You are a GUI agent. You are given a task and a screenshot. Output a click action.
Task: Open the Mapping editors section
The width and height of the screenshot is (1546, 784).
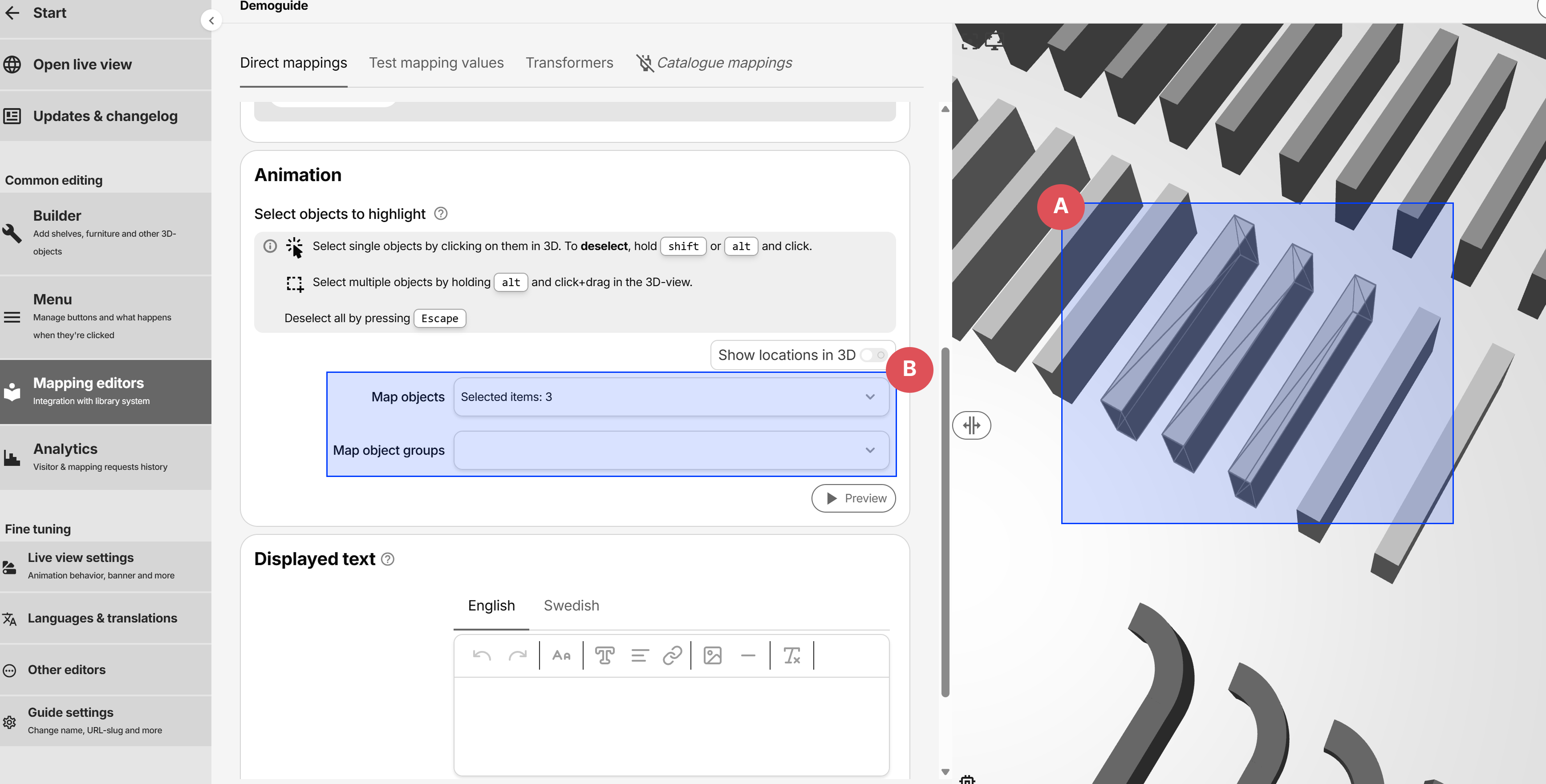tap(89, 383)
